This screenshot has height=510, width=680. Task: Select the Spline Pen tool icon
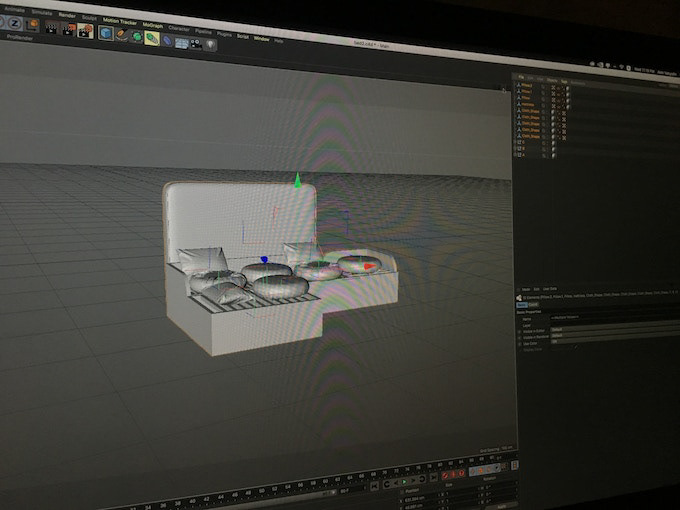121,35
